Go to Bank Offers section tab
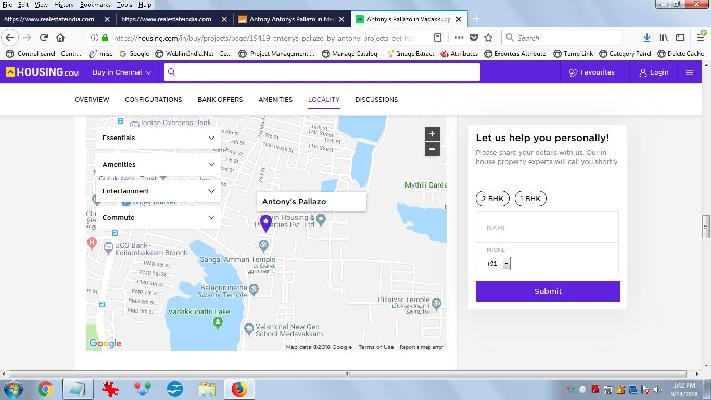The image size is (711, 400). pyautogui.click(x=220, y=99)
